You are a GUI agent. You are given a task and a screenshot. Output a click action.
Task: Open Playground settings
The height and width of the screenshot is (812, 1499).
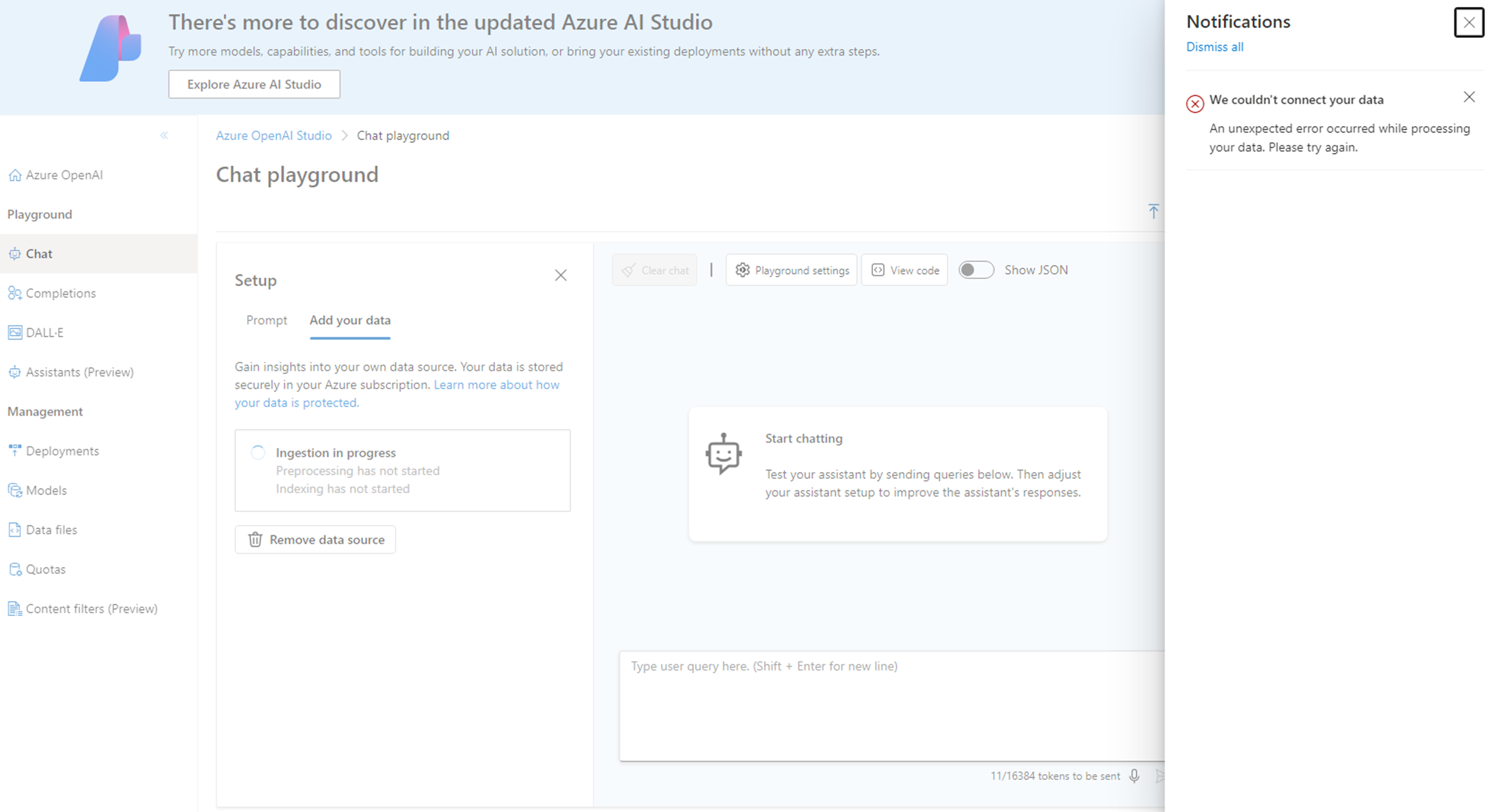tap(791, 270)
